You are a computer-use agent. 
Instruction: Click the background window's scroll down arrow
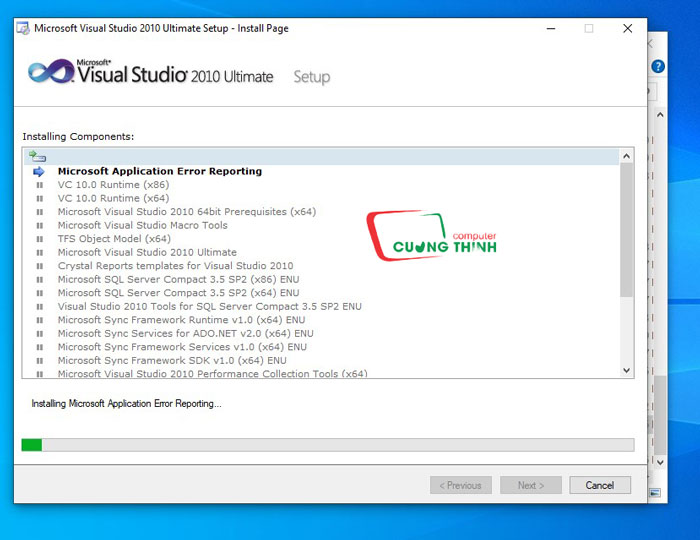[x=660, y=462]
